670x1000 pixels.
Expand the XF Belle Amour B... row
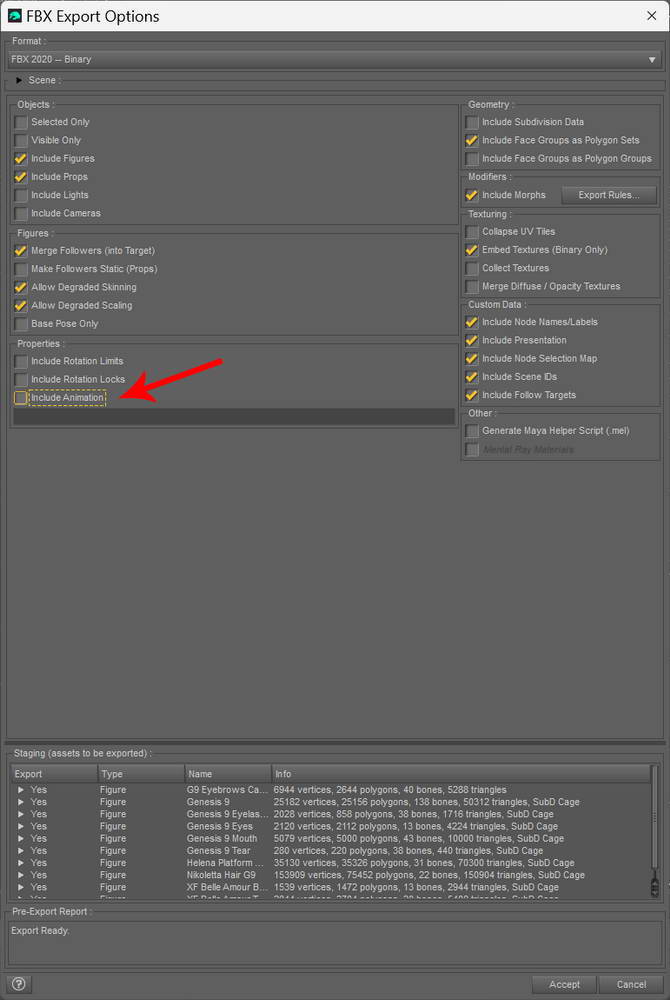click(21, 886)
